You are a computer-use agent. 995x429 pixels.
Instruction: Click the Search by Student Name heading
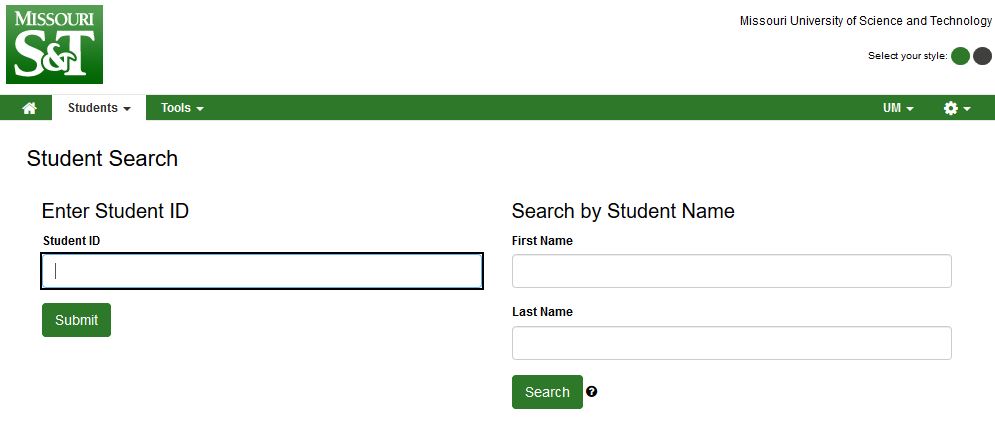tap(623, 211)
